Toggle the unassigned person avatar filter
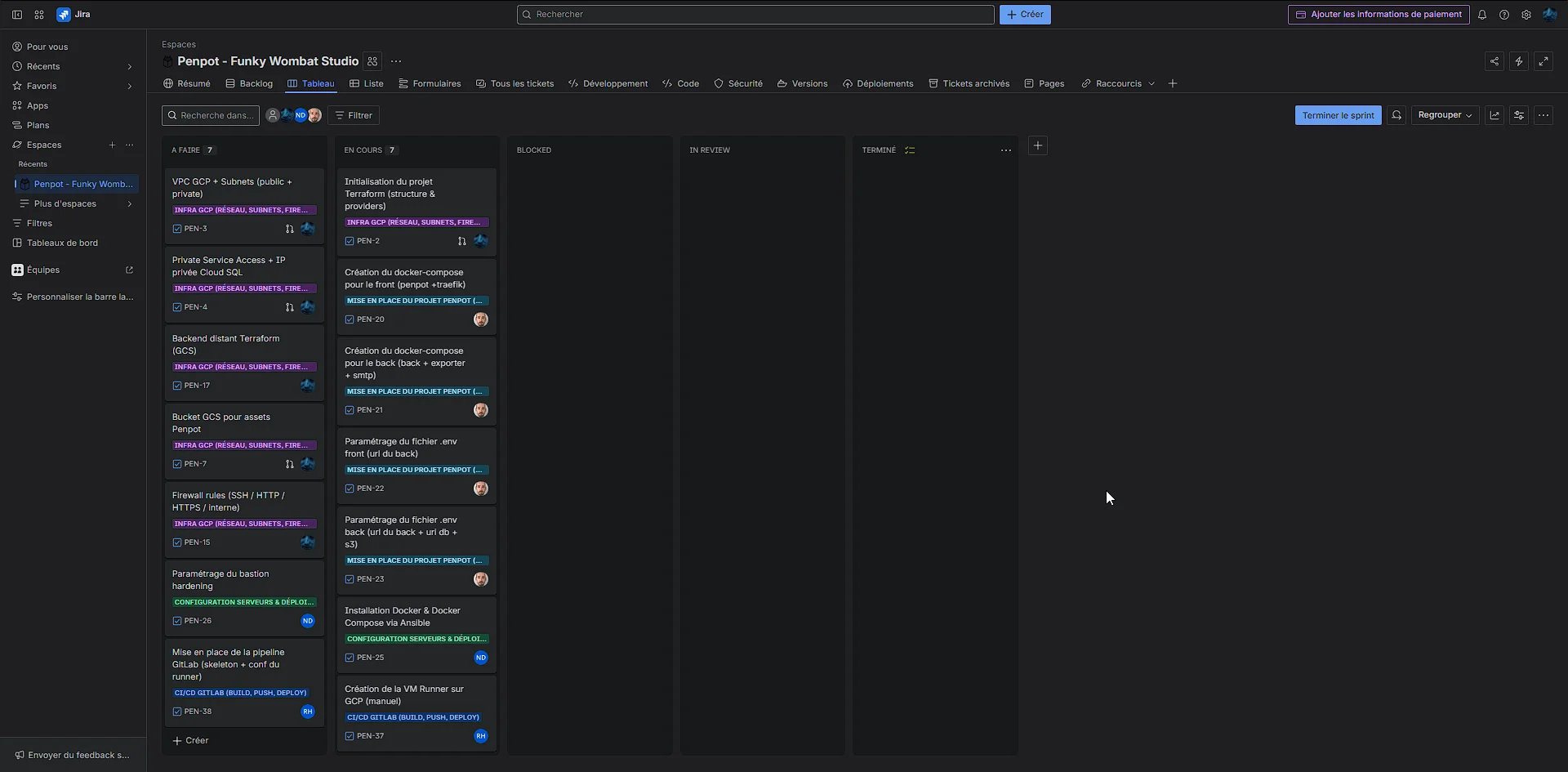Viewport: 1568px width, 772px height. (x=272, y=115)
